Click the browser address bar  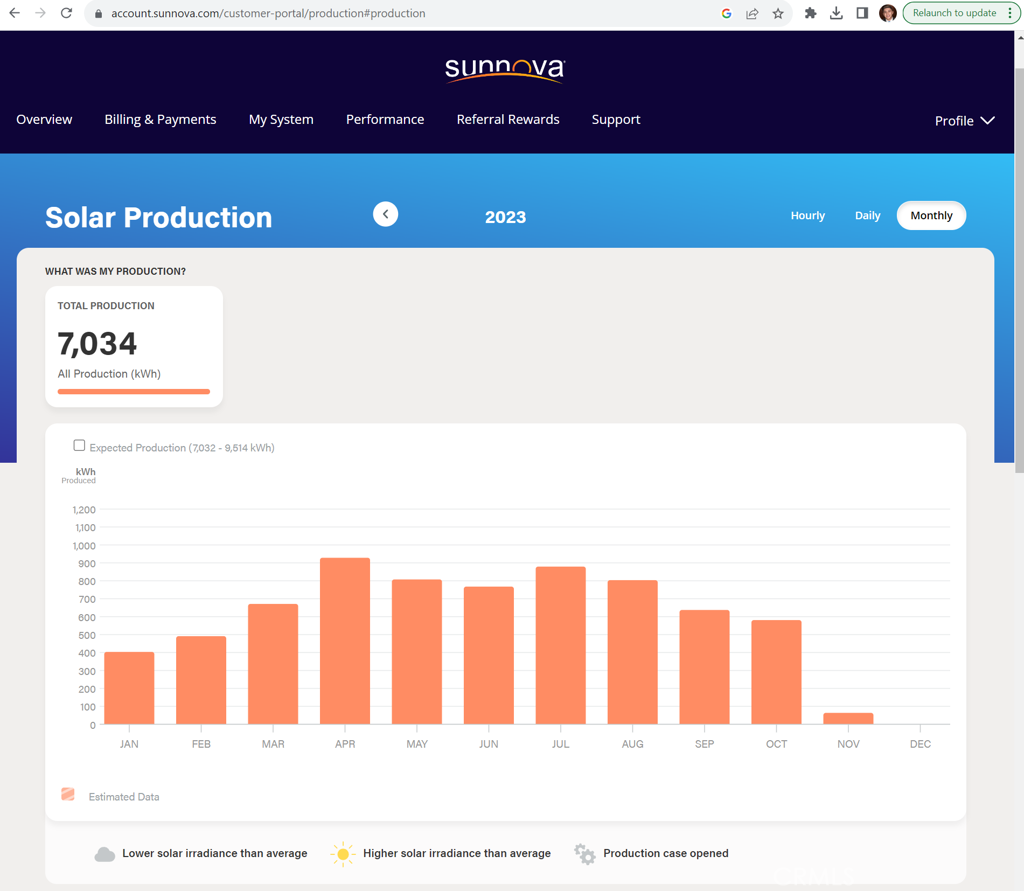pos(400,13)
